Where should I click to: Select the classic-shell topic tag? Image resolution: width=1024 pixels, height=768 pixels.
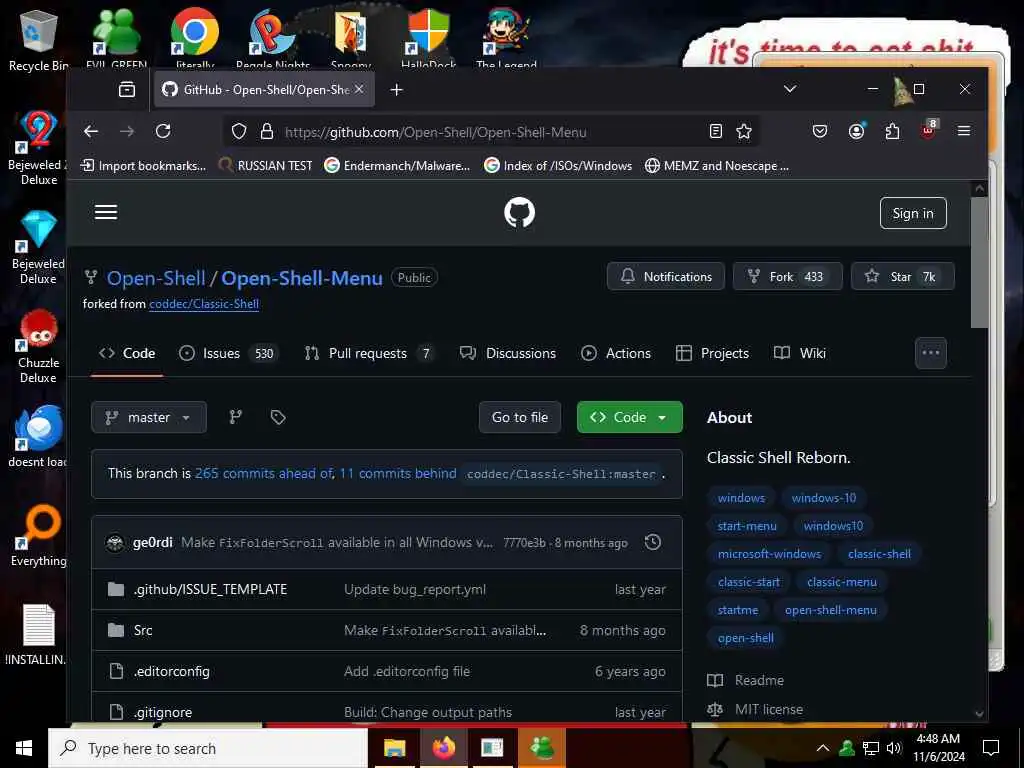879,554
